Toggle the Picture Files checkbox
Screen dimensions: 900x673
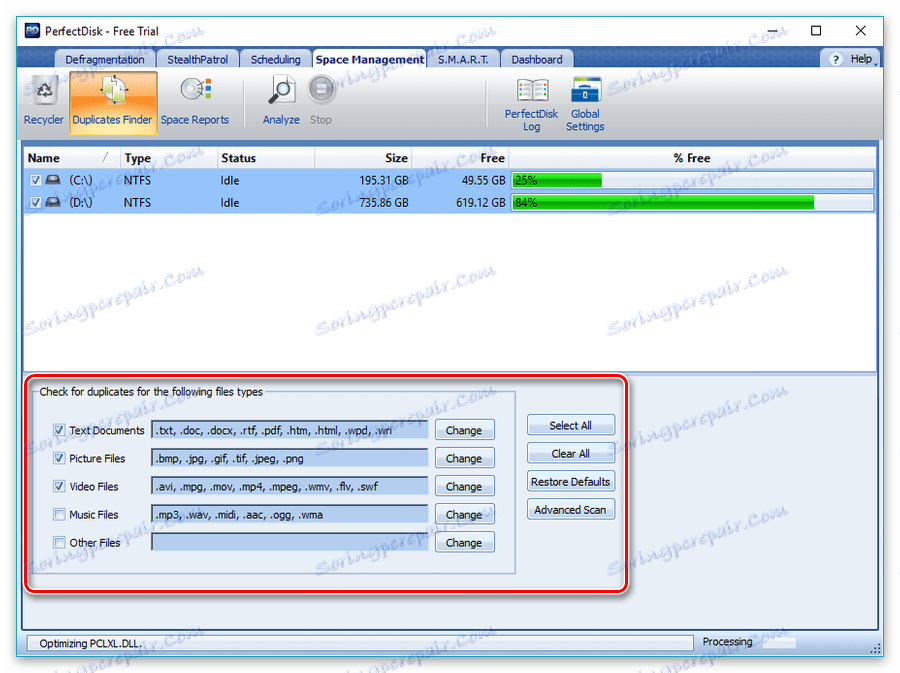click(59, 458)
